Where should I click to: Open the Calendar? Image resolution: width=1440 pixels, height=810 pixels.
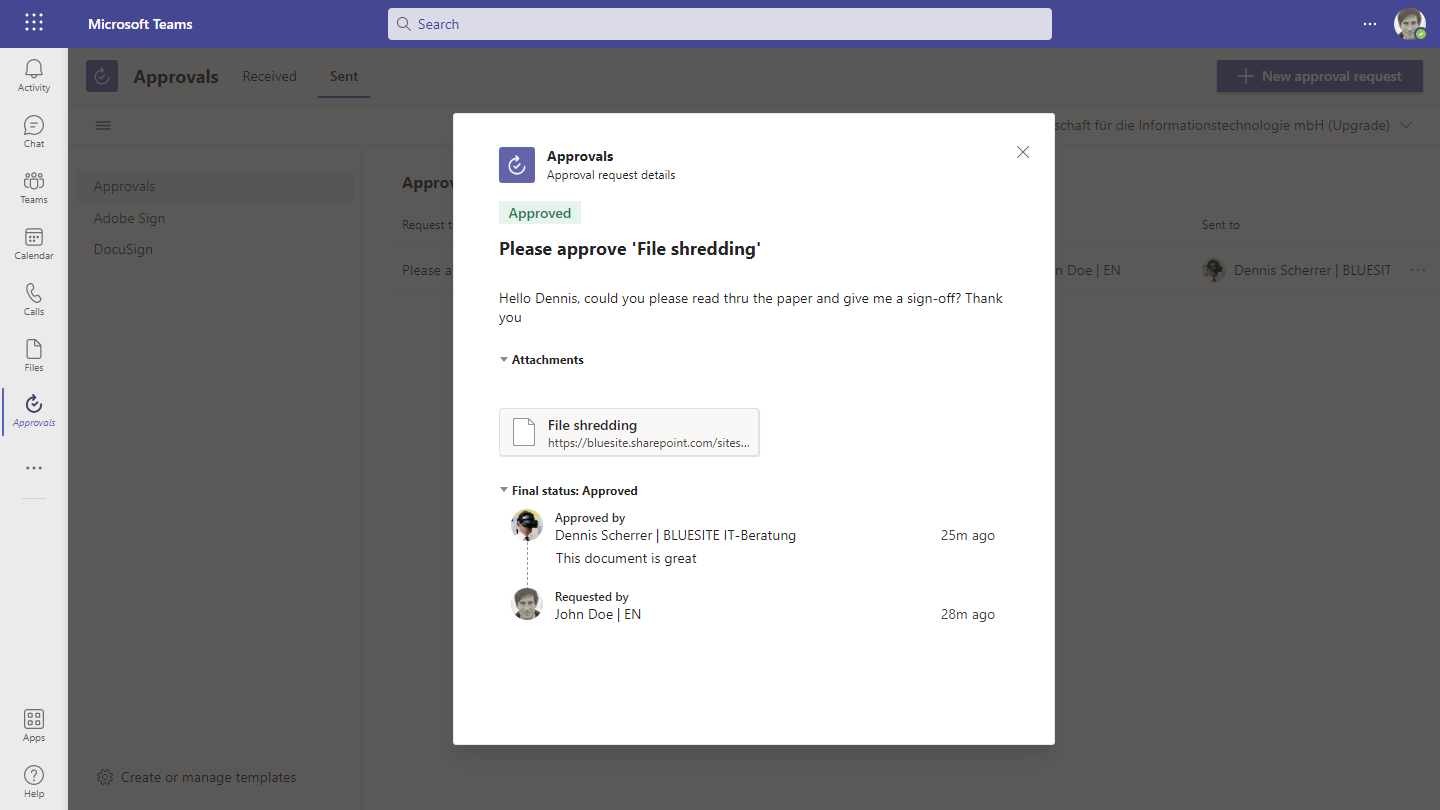(x=33, y=242)
